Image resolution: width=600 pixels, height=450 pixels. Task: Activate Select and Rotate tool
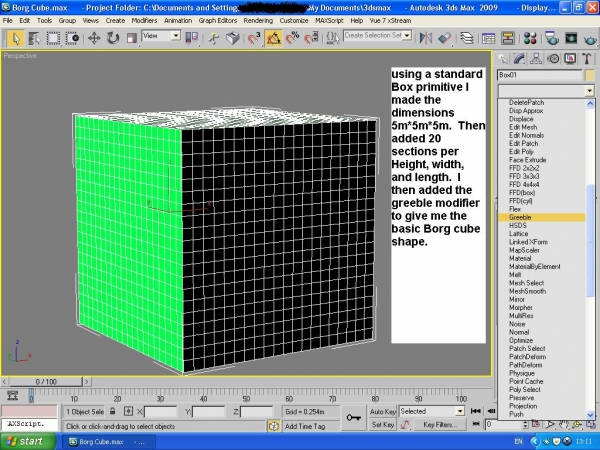click(113, 38)
